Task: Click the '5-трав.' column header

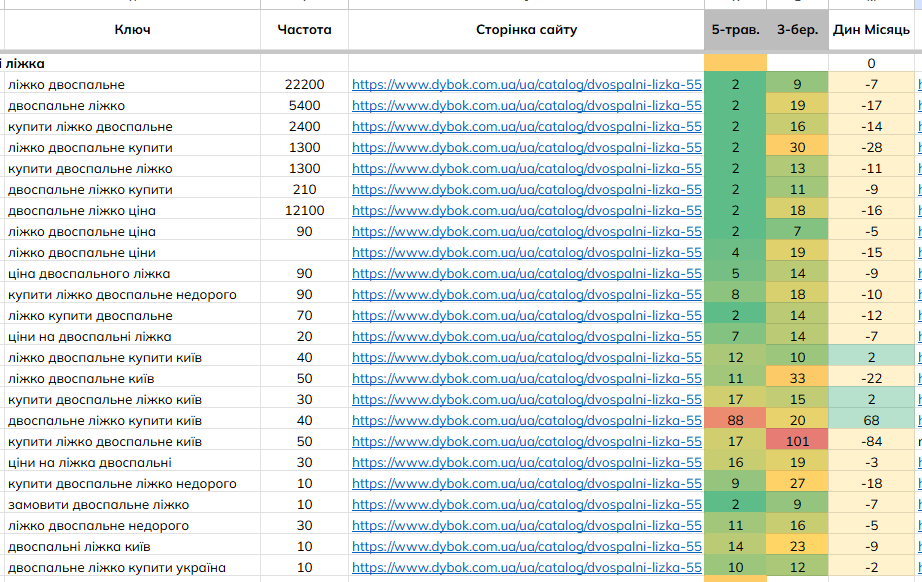Action: pos(735,30)
